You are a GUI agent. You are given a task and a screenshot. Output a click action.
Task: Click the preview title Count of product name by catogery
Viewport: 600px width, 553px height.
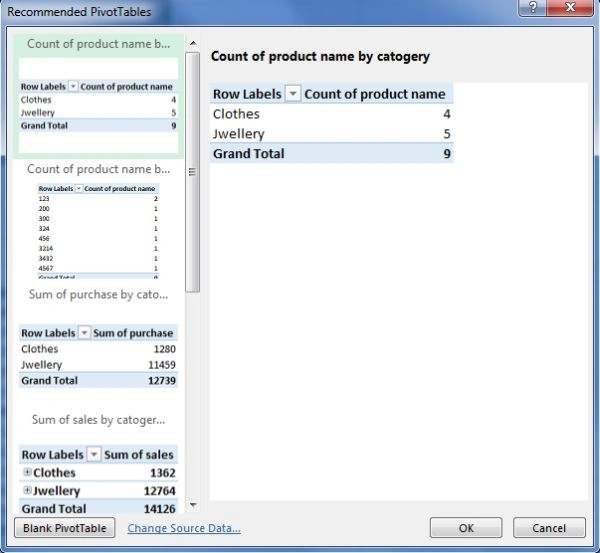(320, 56)
